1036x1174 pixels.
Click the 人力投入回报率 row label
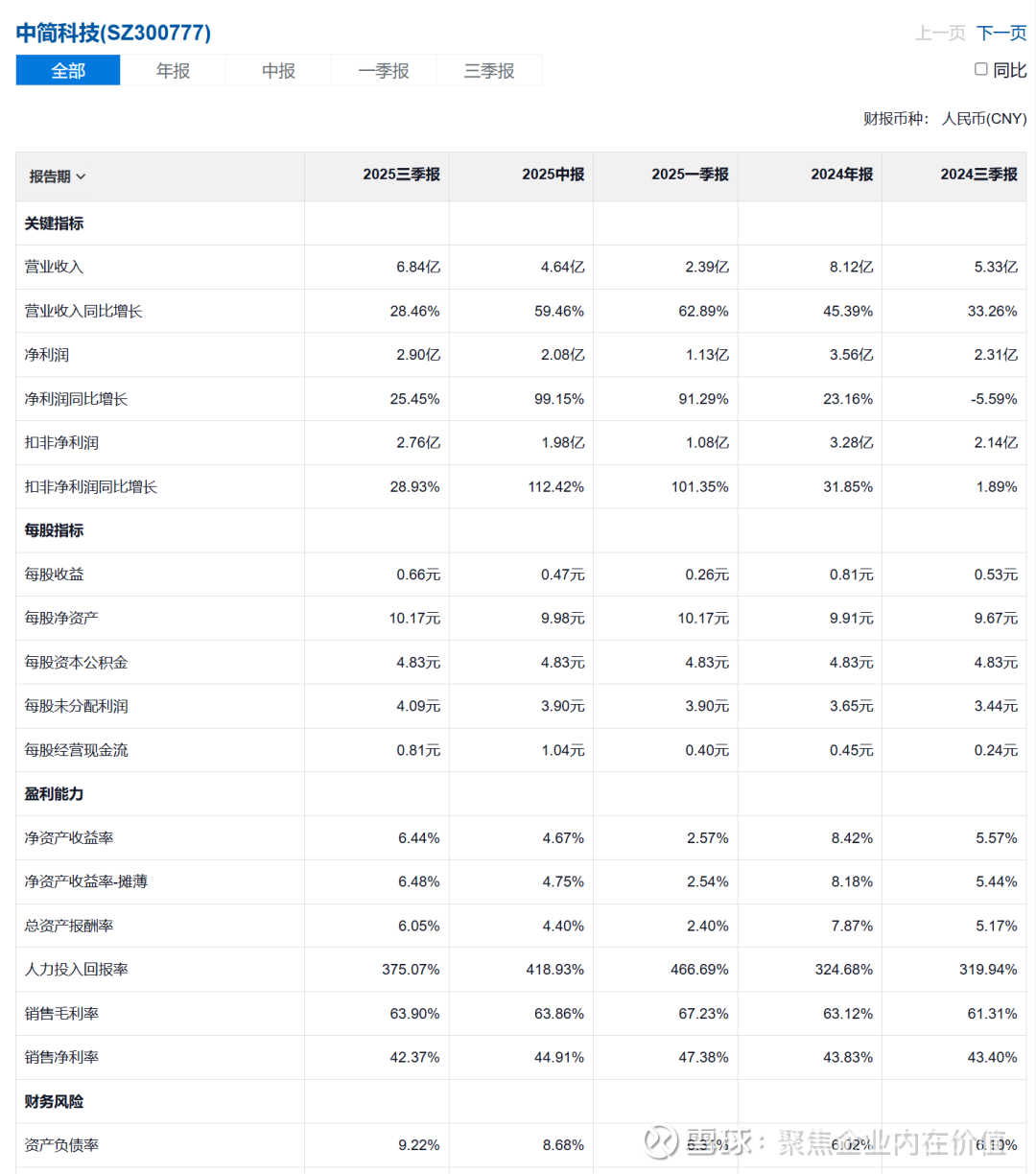[x=76, y=970]
